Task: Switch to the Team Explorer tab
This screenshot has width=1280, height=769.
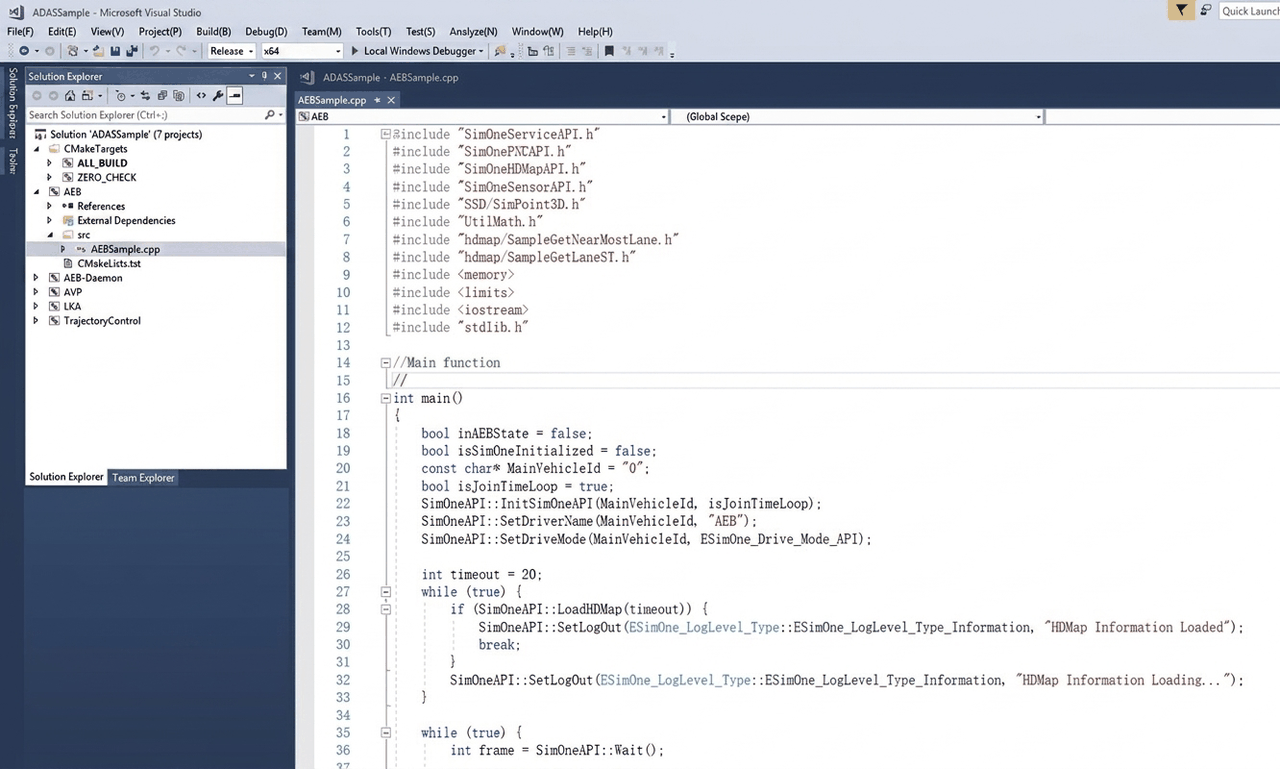Action: (143, 478)
